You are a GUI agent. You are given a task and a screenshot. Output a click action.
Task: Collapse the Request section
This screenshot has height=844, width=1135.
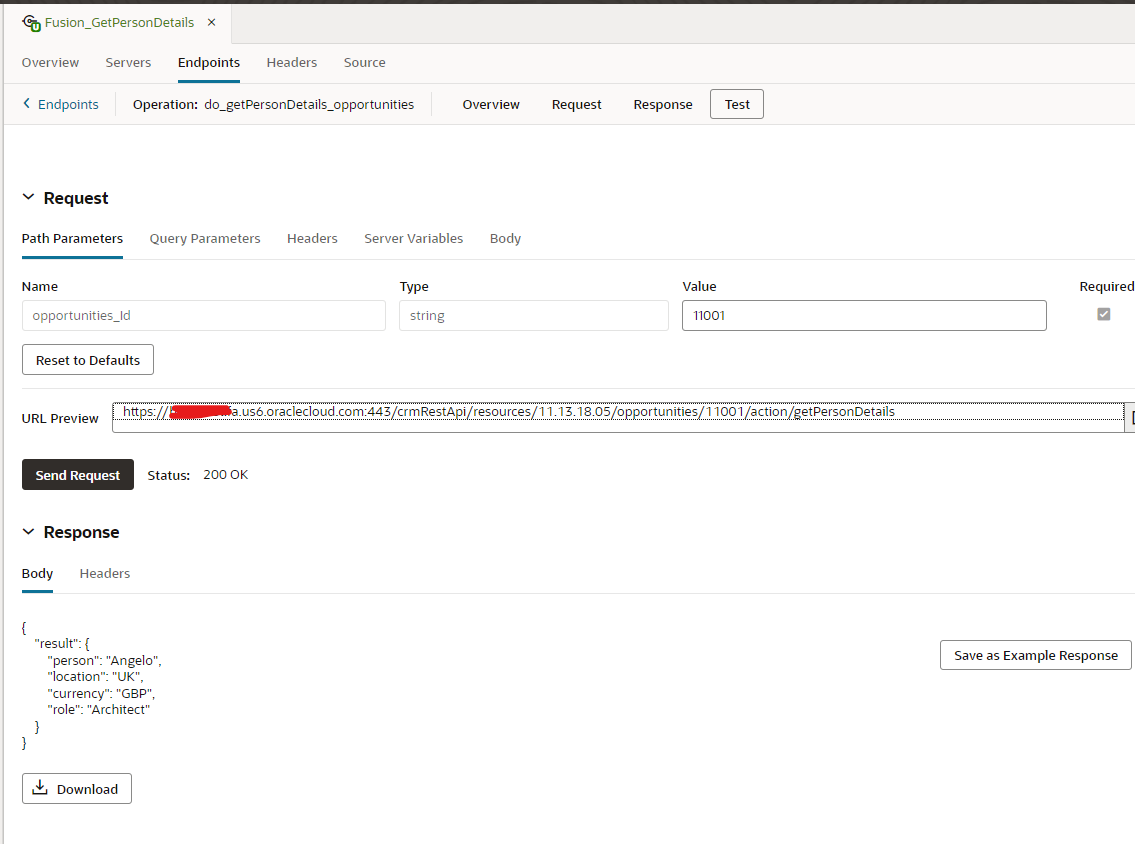click(28, 198)
